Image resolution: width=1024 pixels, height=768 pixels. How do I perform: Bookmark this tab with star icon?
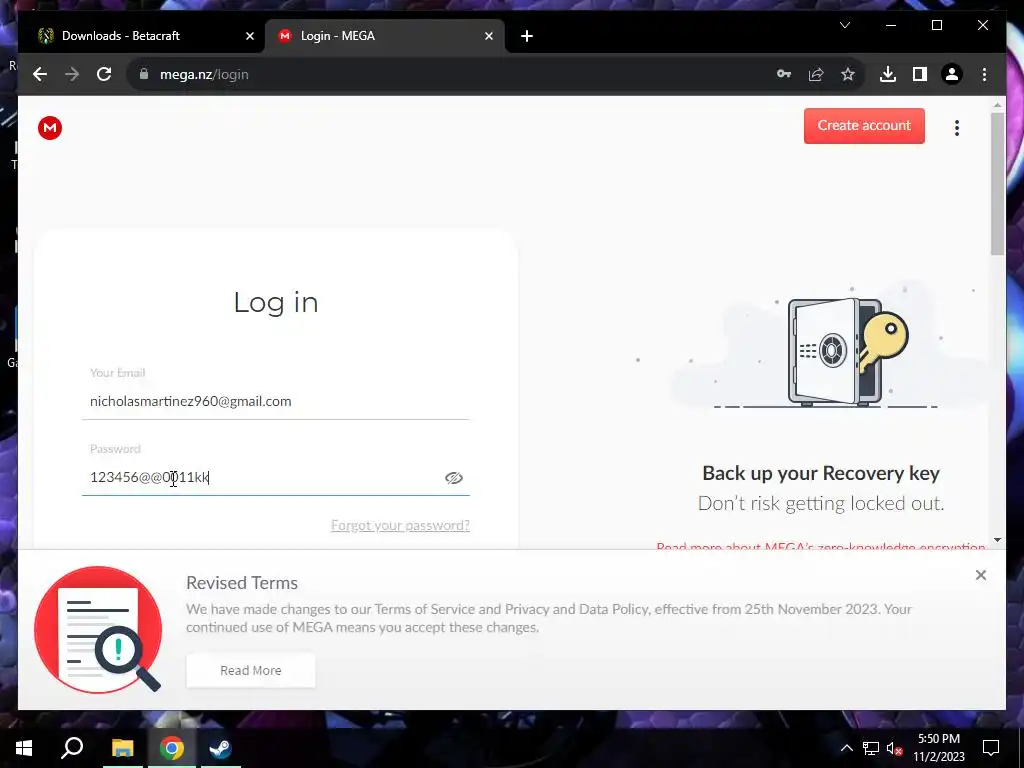coord(848,74)
